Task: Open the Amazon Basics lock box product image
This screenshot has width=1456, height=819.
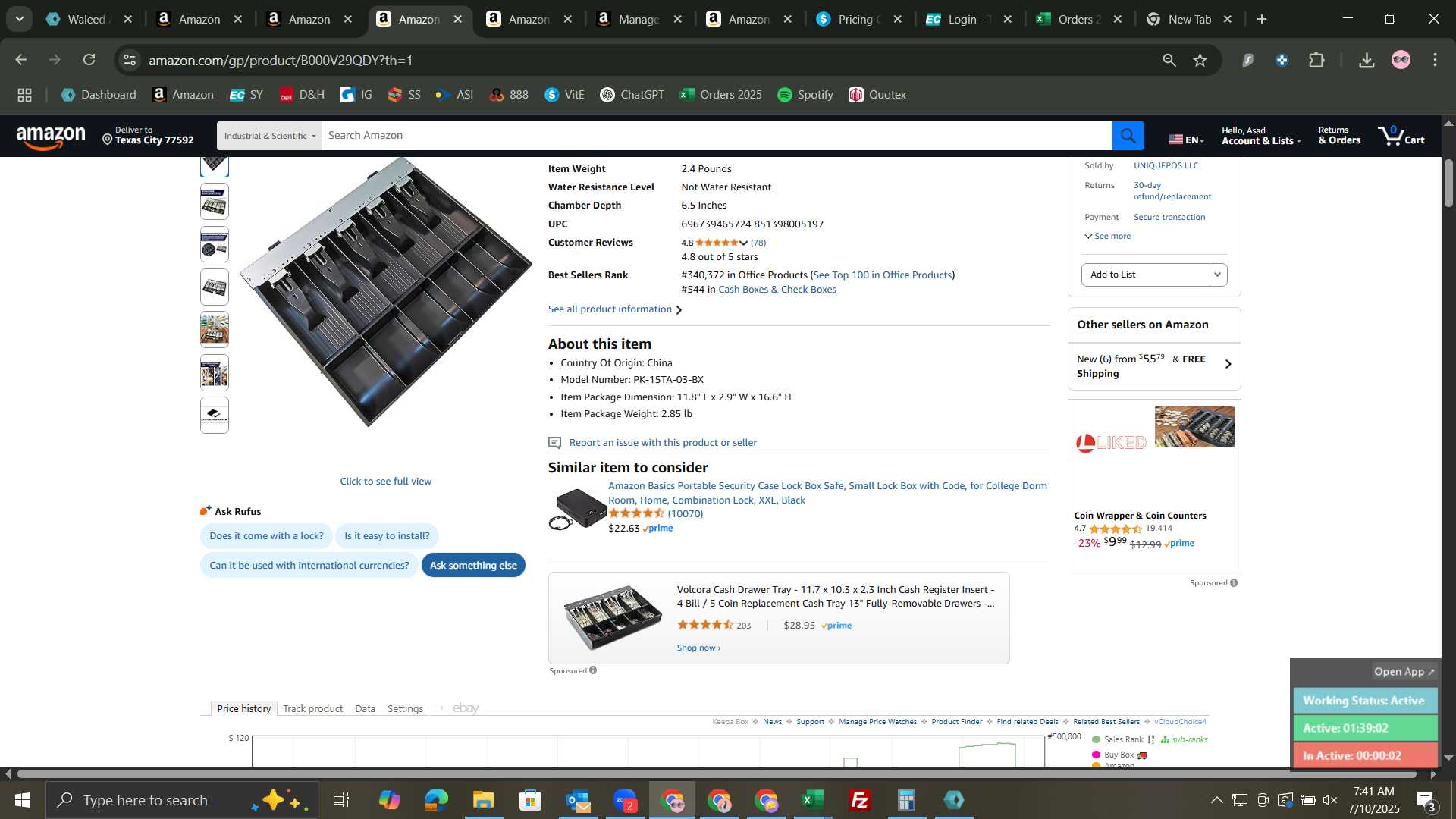Action: (576, 509)
